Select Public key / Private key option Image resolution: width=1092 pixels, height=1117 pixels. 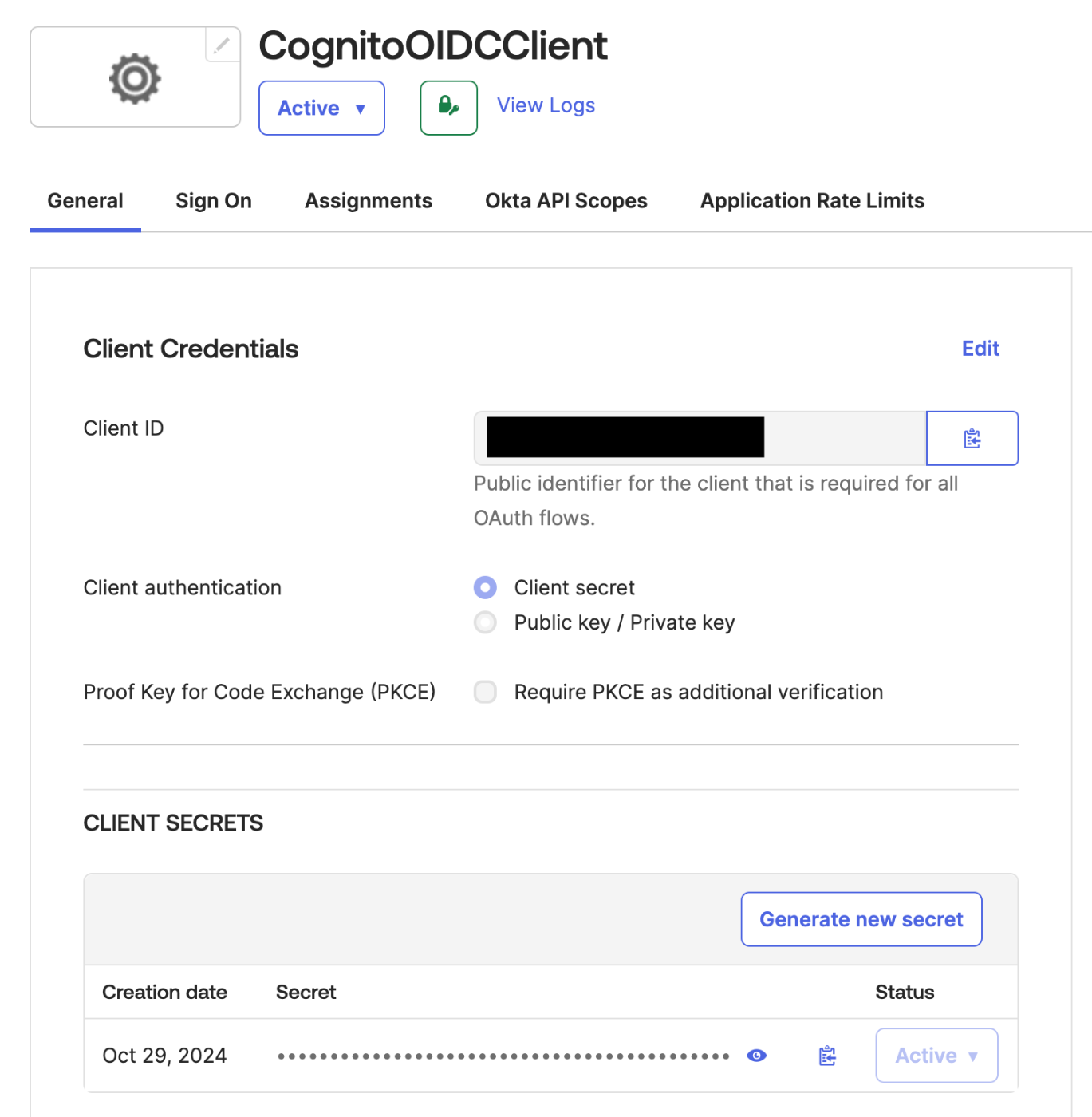point(485,622)
